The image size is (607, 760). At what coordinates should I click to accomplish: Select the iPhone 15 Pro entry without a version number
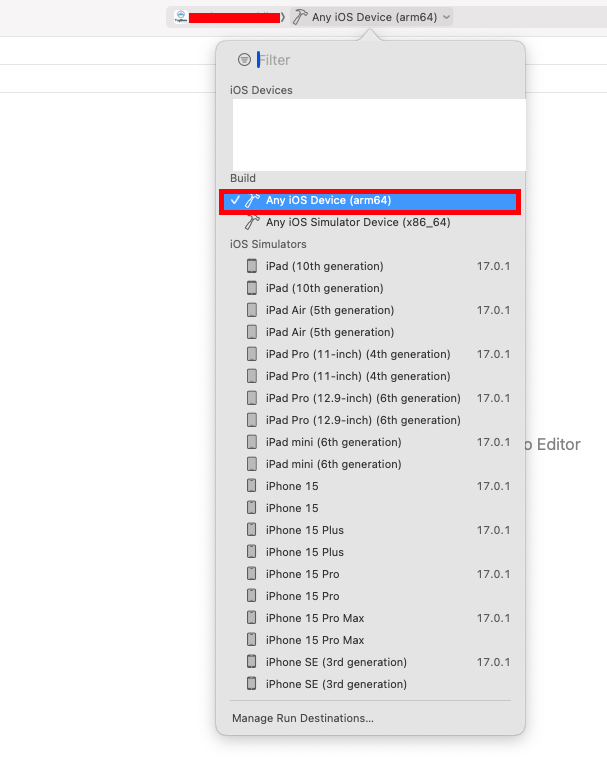pyautogui.click(x=370, y=596)
